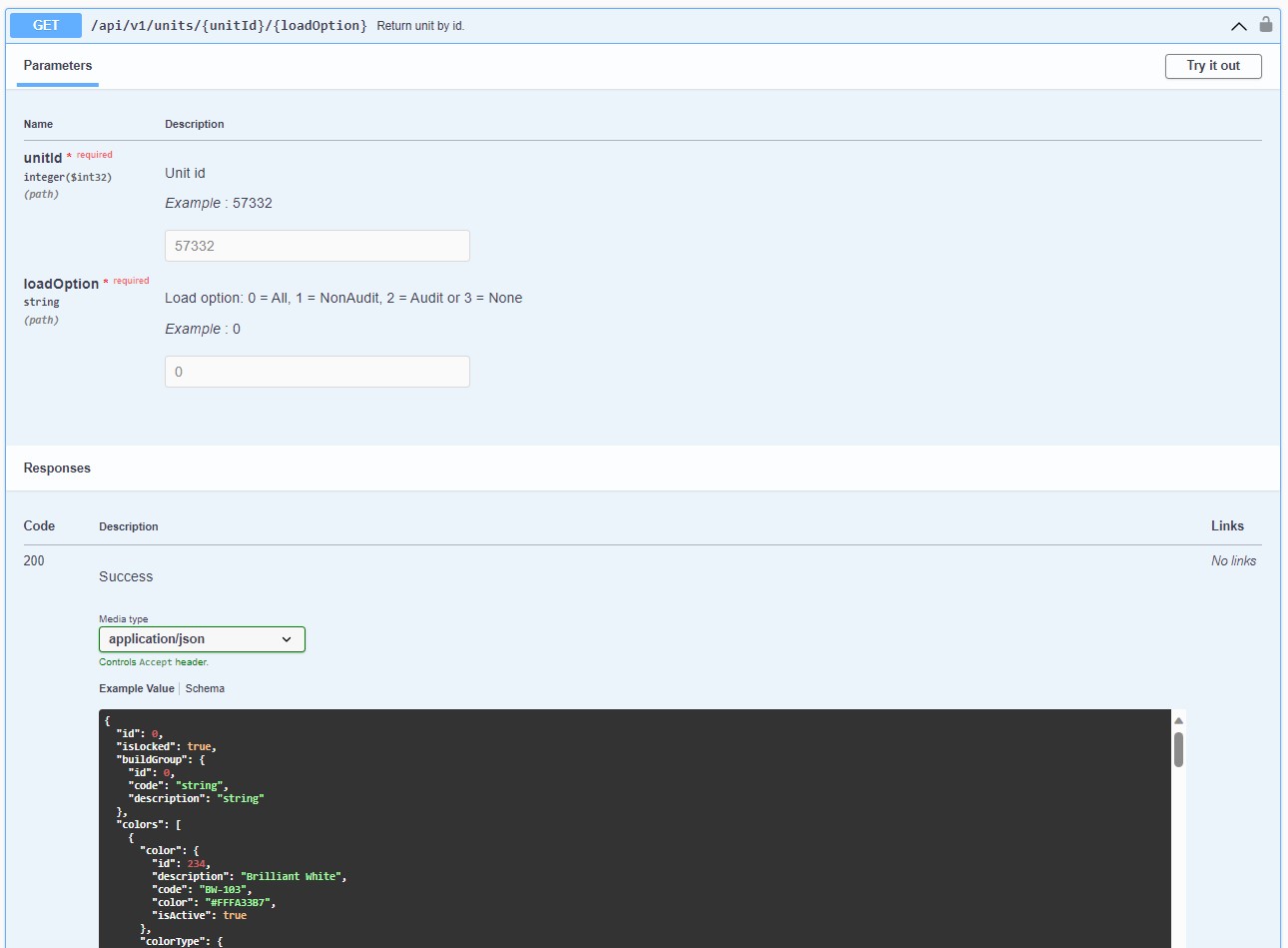Select the Example Value tab
Screen dimensions: 1288x948
tap(136, 688)
